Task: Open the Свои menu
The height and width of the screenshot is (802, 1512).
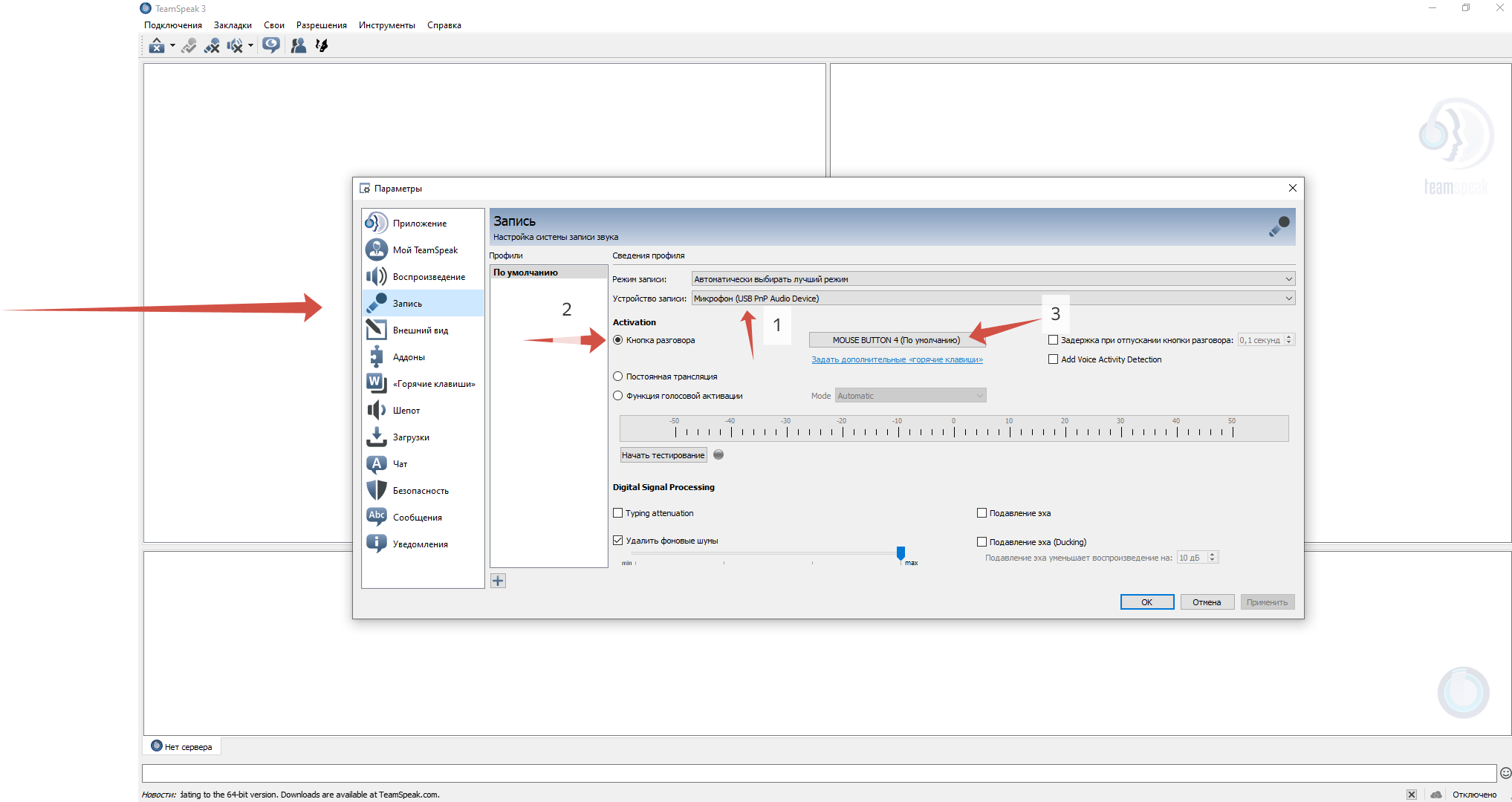Action: tap(274, 25)
